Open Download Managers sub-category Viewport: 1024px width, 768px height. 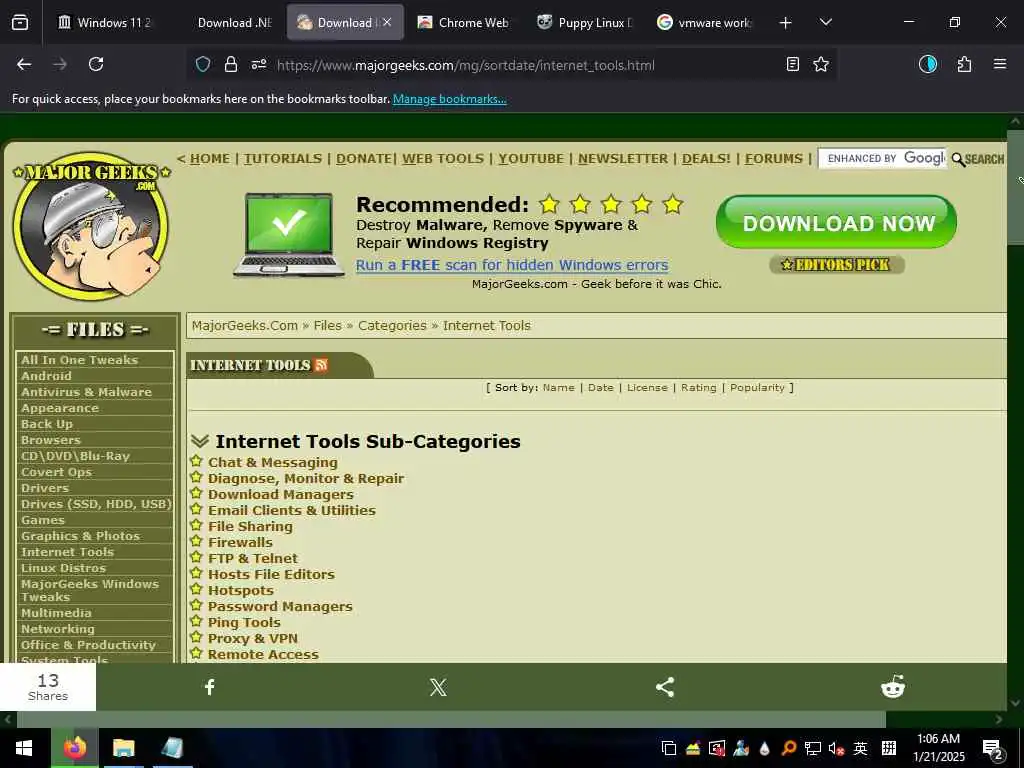(281, 494)
